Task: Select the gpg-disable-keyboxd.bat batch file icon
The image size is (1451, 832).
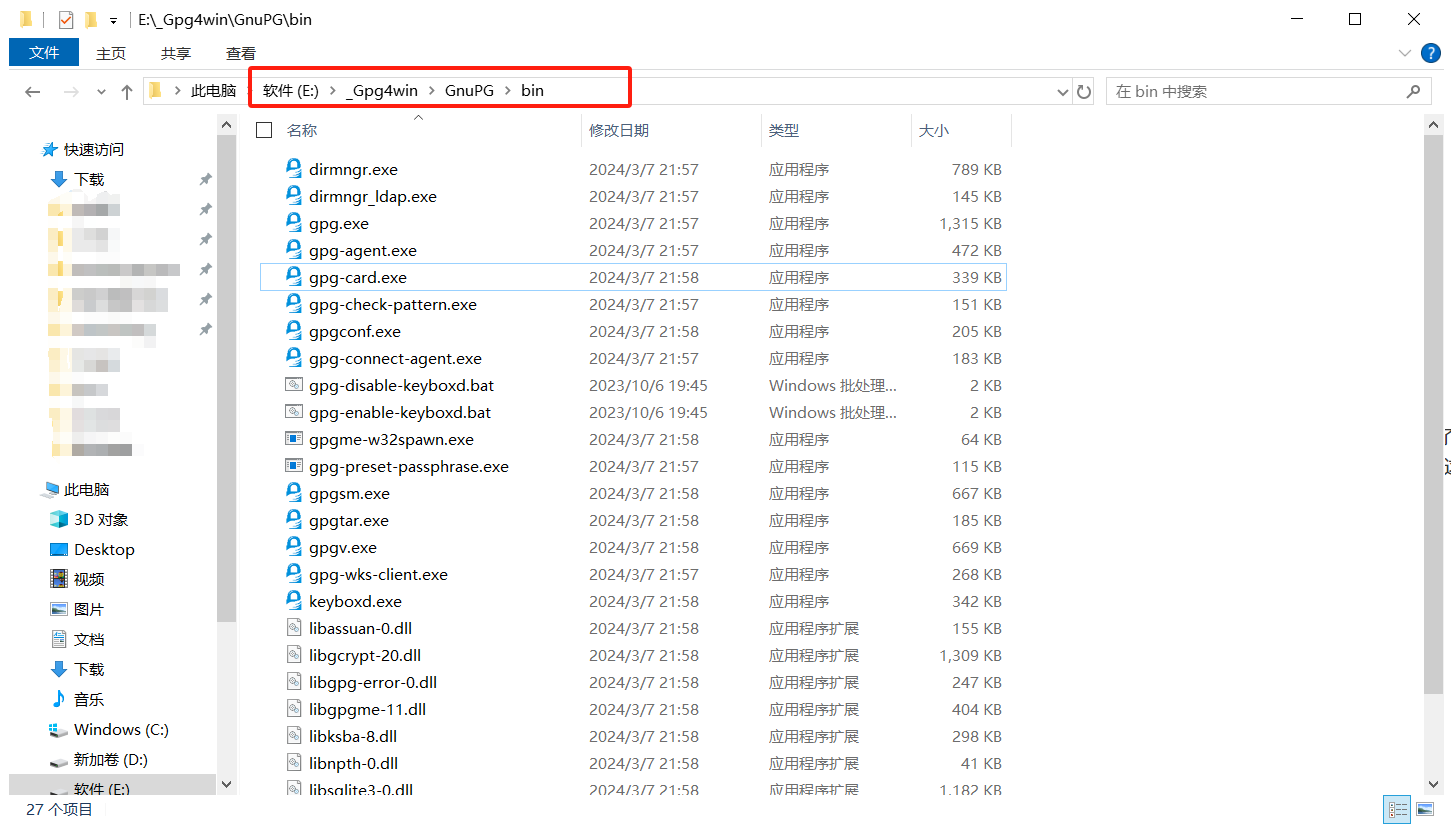Action: coord(294,385)
